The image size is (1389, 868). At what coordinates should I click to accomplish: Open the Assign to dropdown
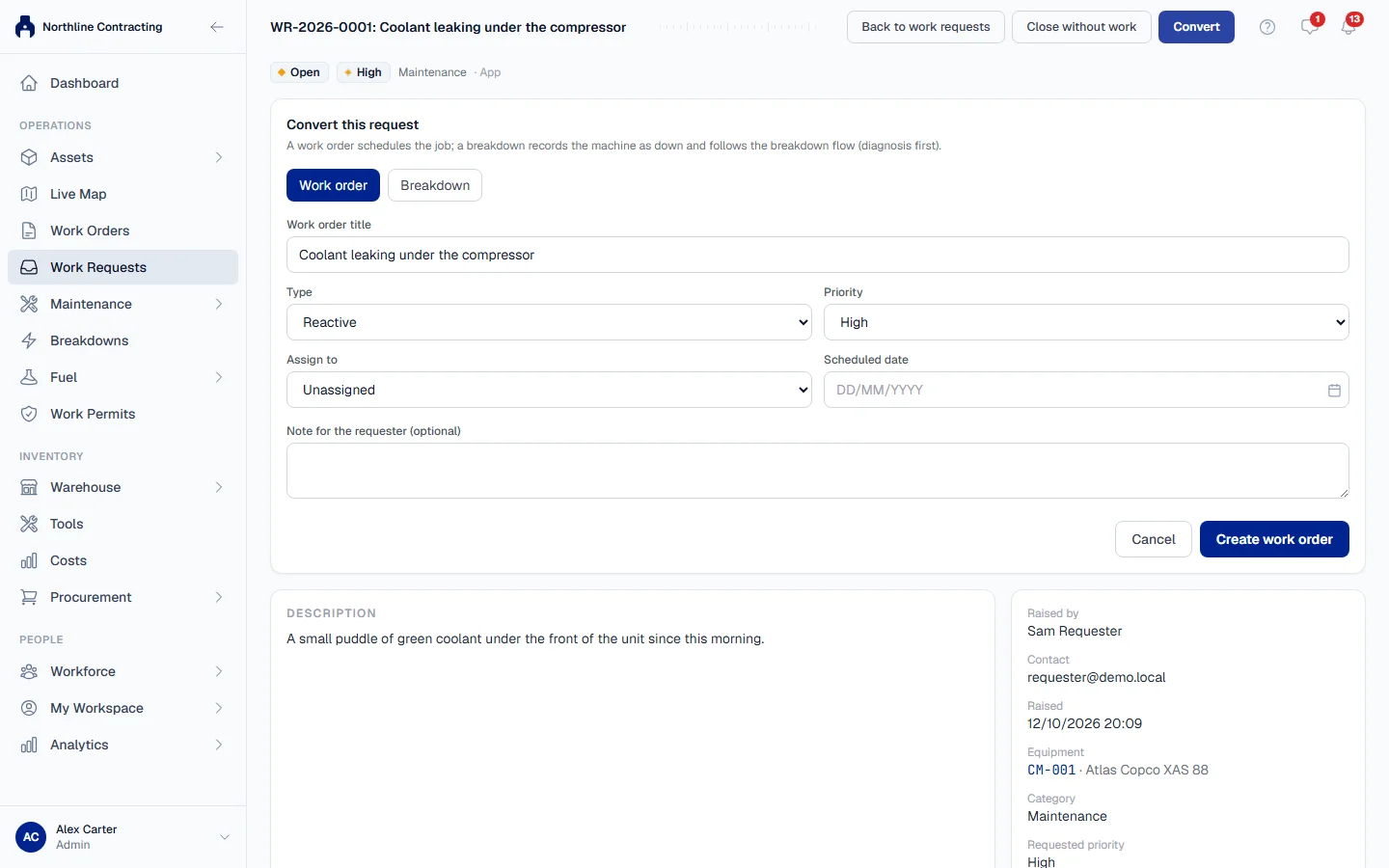[549, 390]
